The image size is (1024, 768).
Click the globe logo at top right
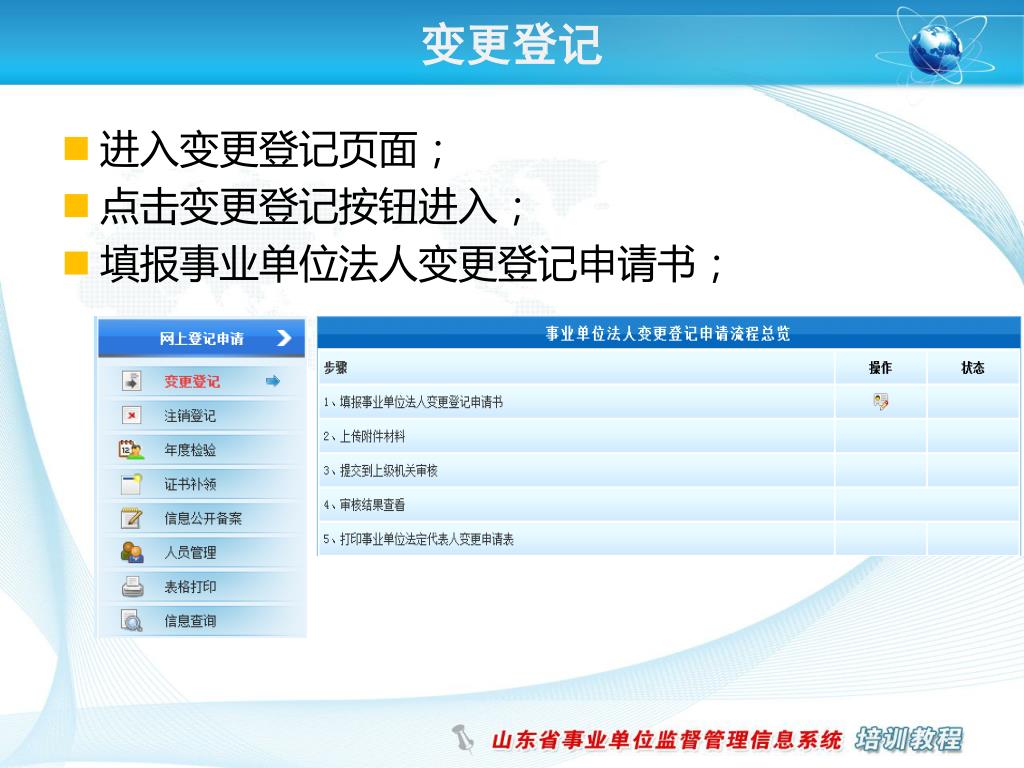[935, 48]
